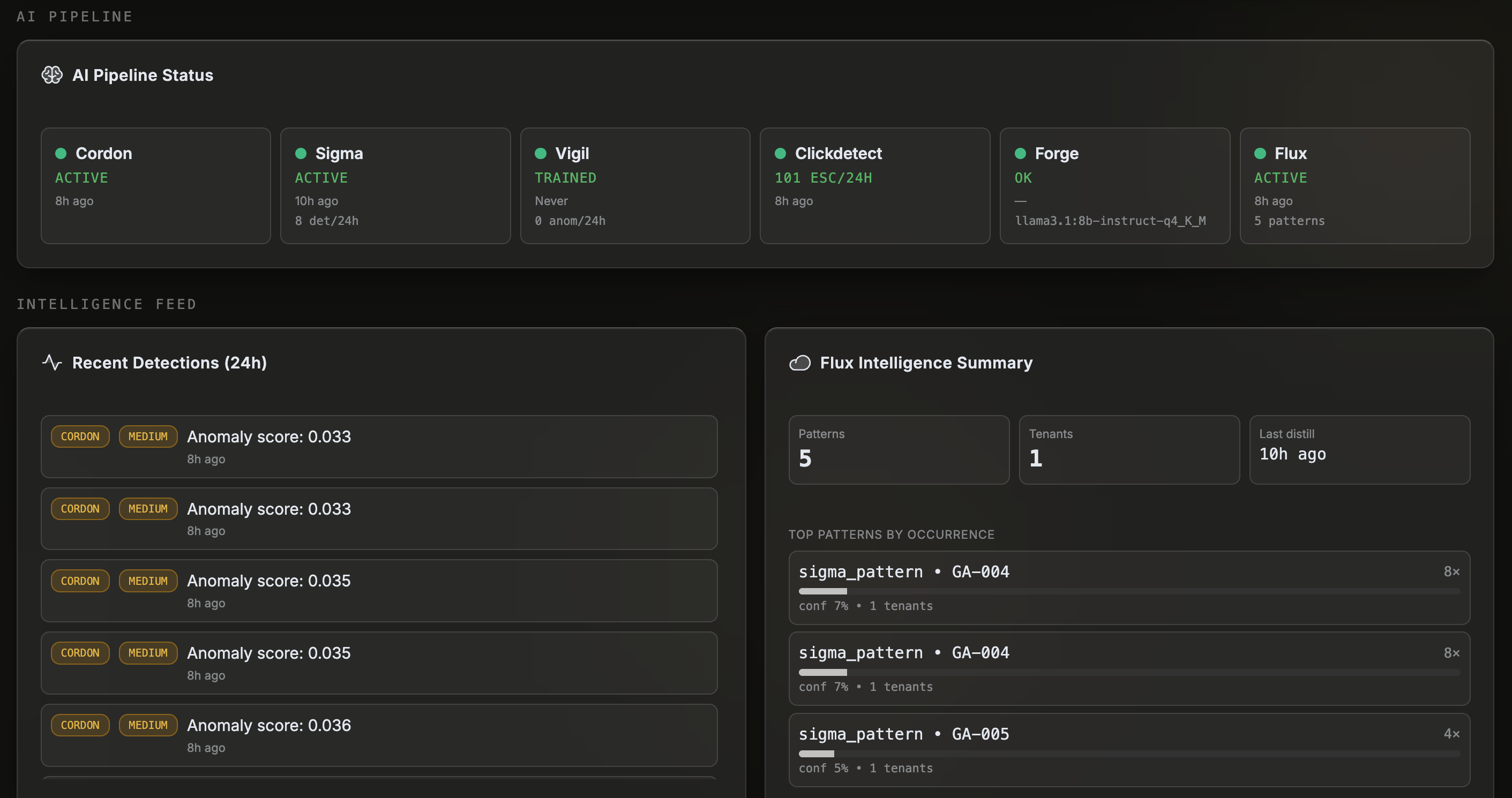Open the Vigil pipeline card title
The width and height of the screenshot is (1512, 798).
[572, 153]
